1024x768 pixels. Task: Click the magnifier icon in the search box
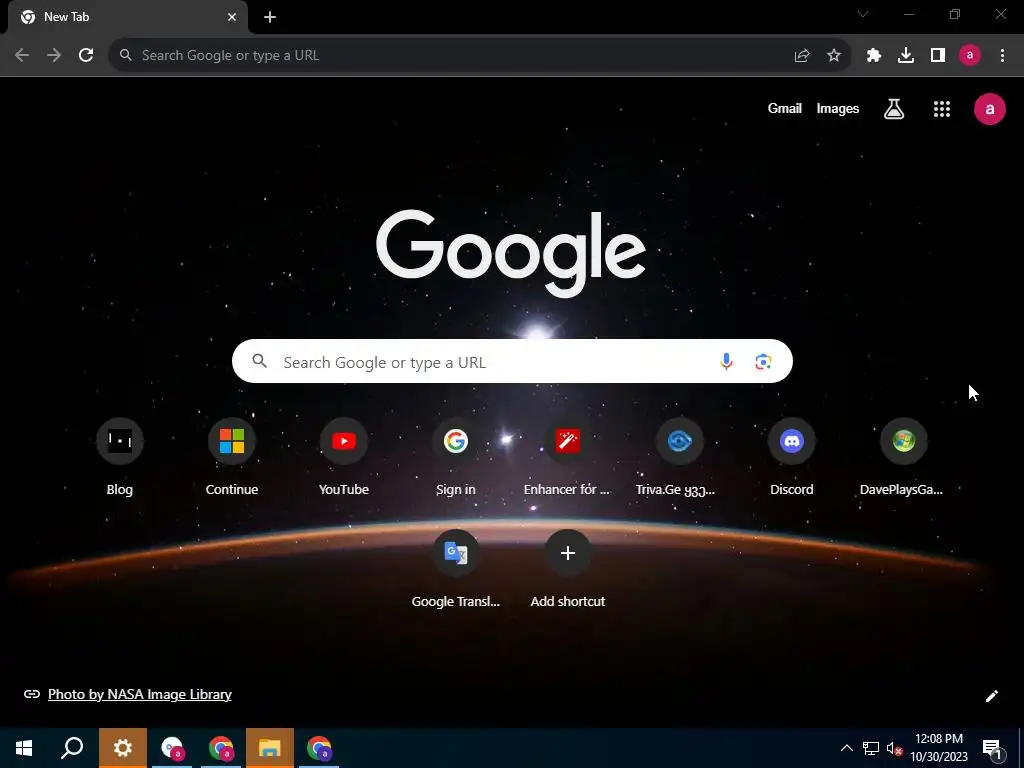click(x=259, y=361)
